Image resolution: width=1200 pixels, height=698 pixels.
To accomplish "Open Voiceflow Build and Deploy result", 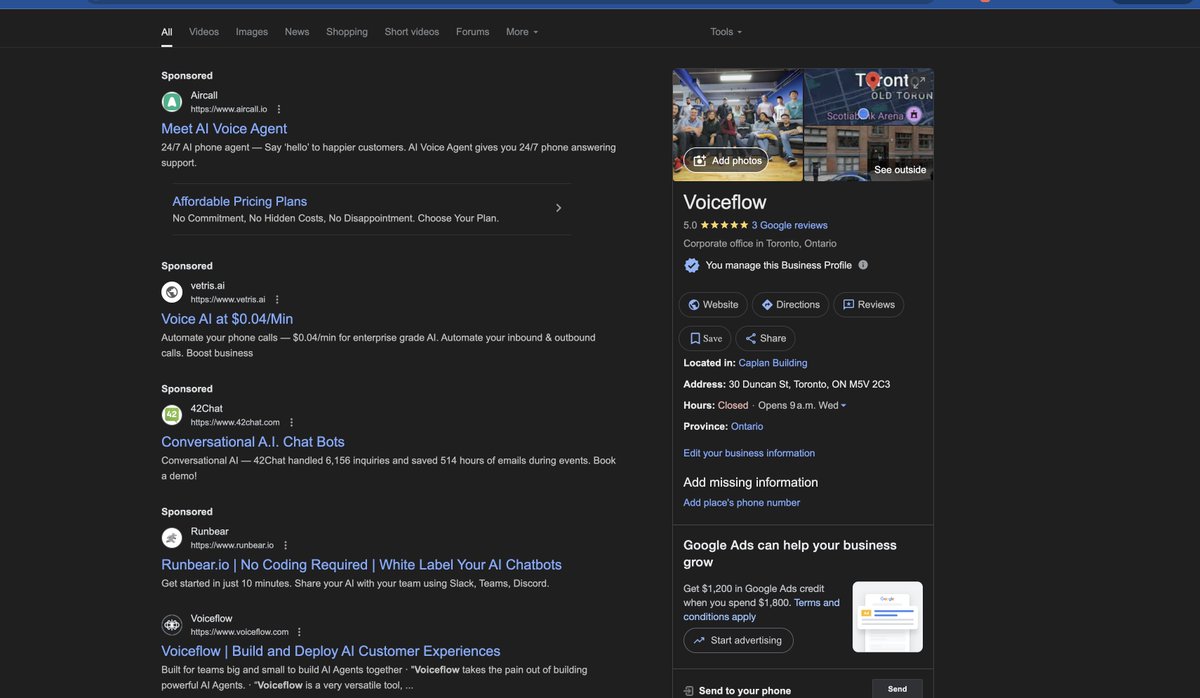I will click(331, 652).
